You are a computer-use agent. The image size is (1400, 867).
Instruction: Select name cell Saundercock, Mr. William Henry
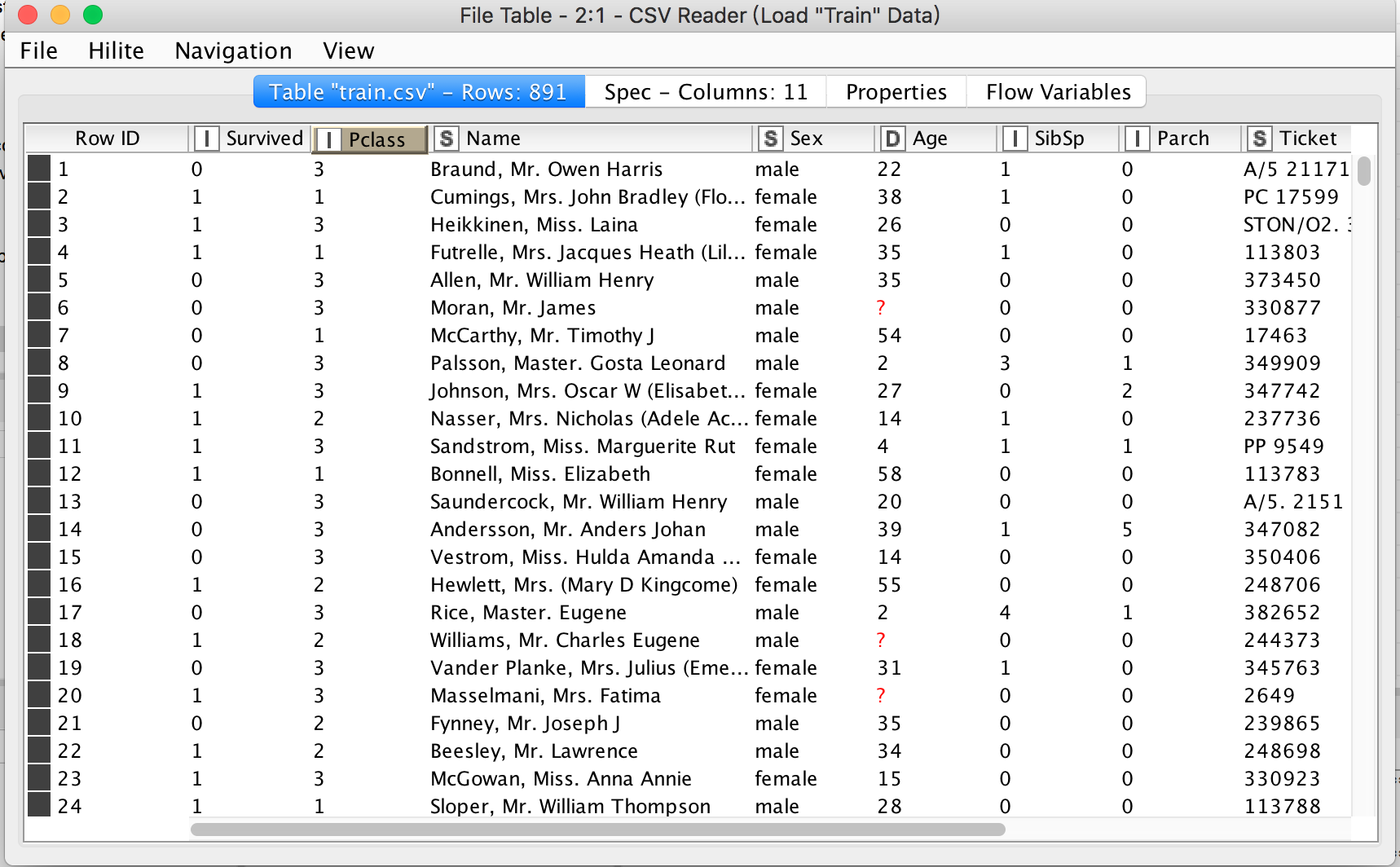click(x=579, y=501)
